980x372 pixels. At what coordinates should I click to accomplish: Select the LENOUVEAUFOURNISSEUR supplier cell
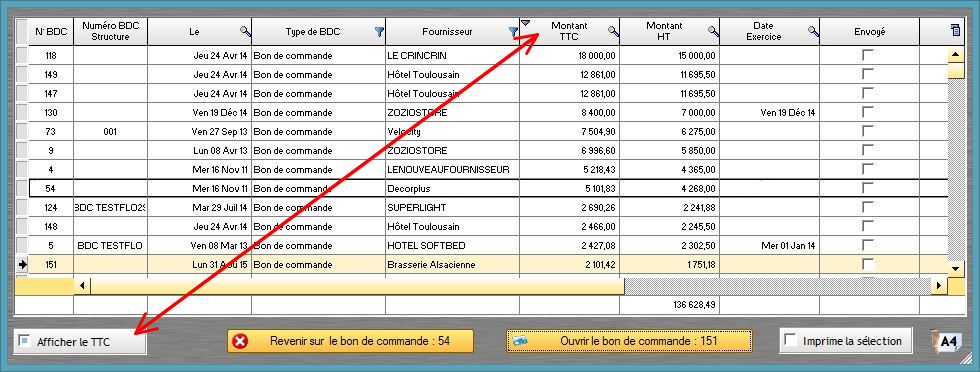452,169
